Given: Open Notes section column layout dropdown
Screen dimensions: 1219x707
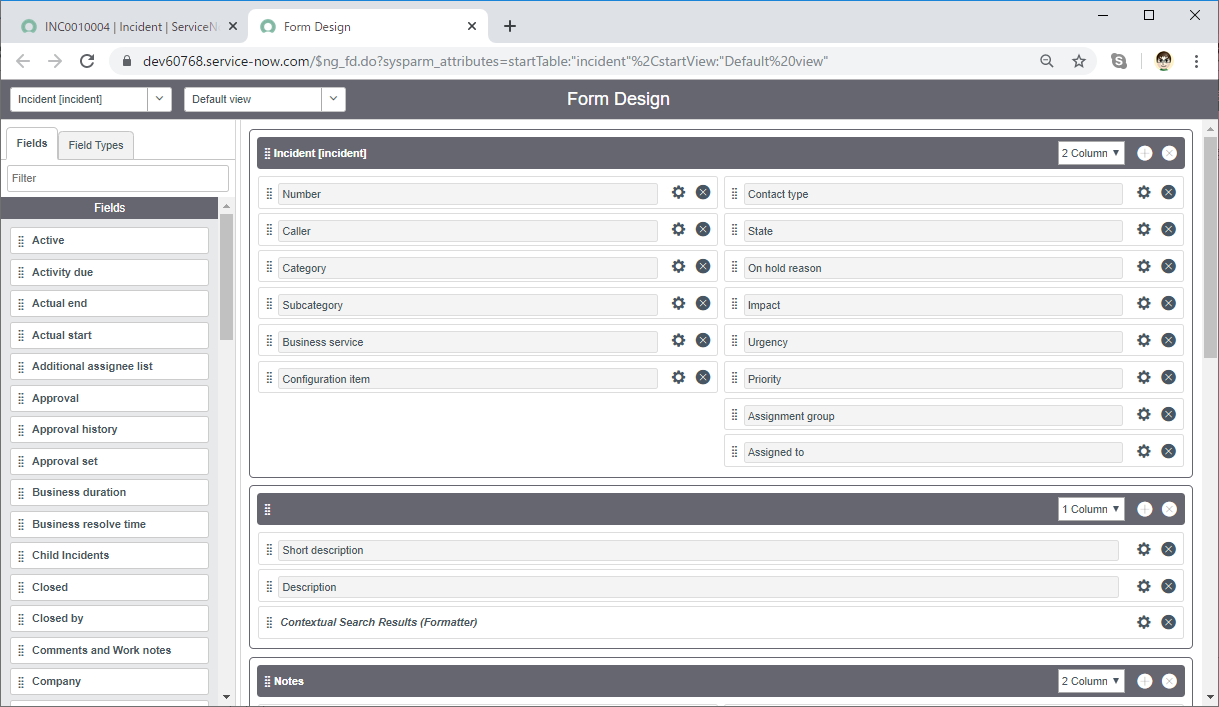Looking at the screenshot, I should [1091, 681].
